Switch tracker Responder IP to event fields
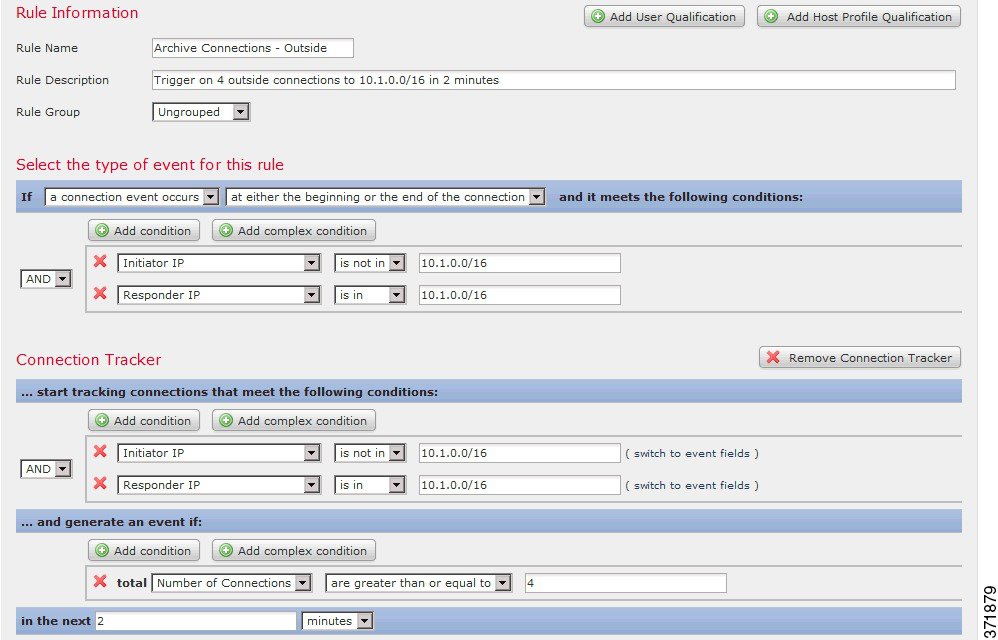 pyautogui.click(x=692, y=485)
